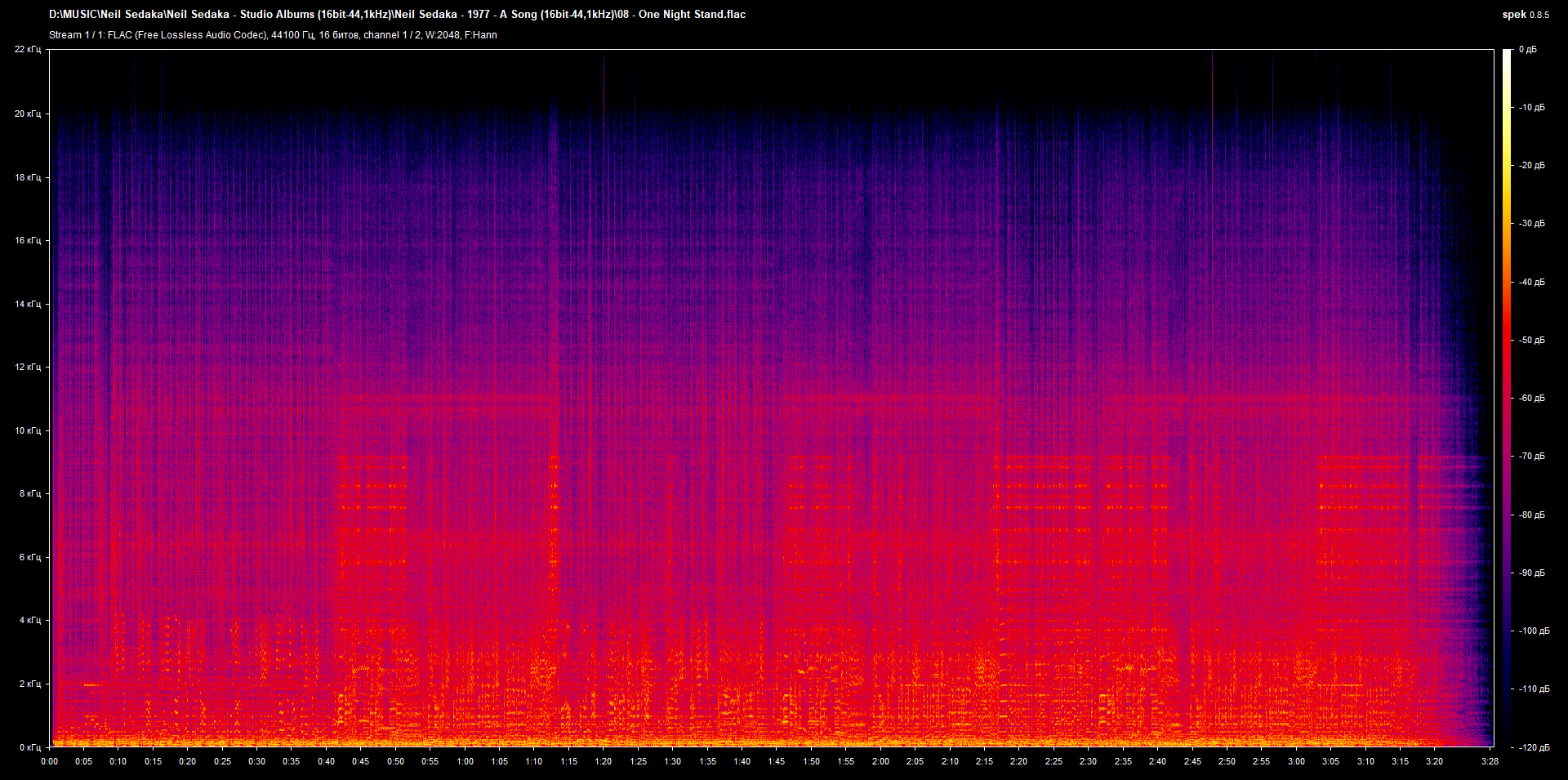1568x780 pixels.
Task: Click the 3:15 time axis label
Action: [1400, 761]
